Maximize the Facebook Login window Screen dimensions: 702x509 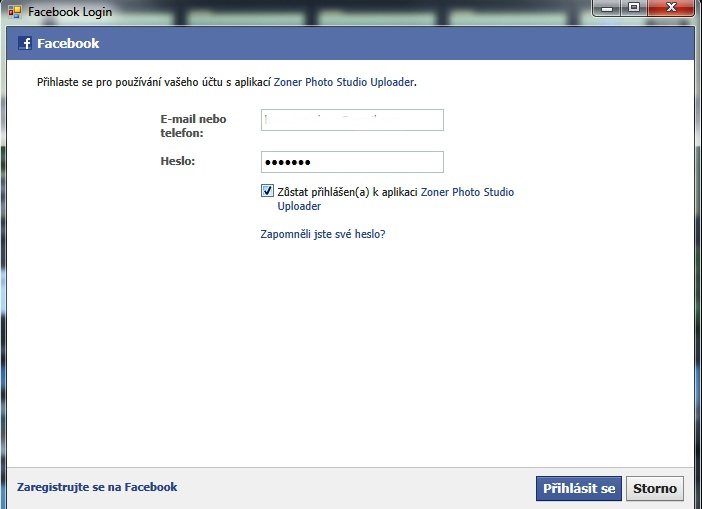634,8
